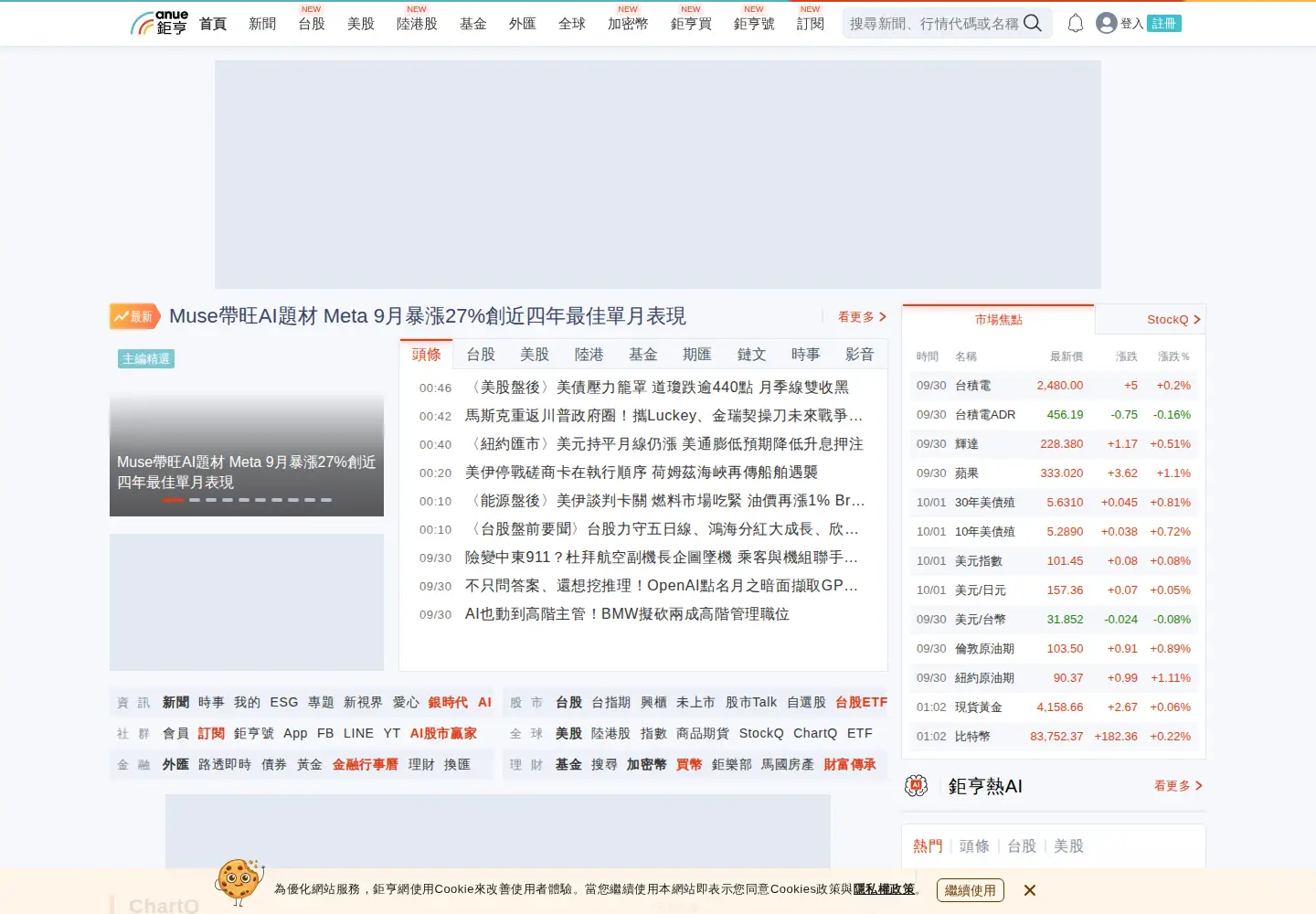Viewport: 1316px width, 914px height.
Task: Open the 鉅亨號 nav item
Action: tap(754, 24)
